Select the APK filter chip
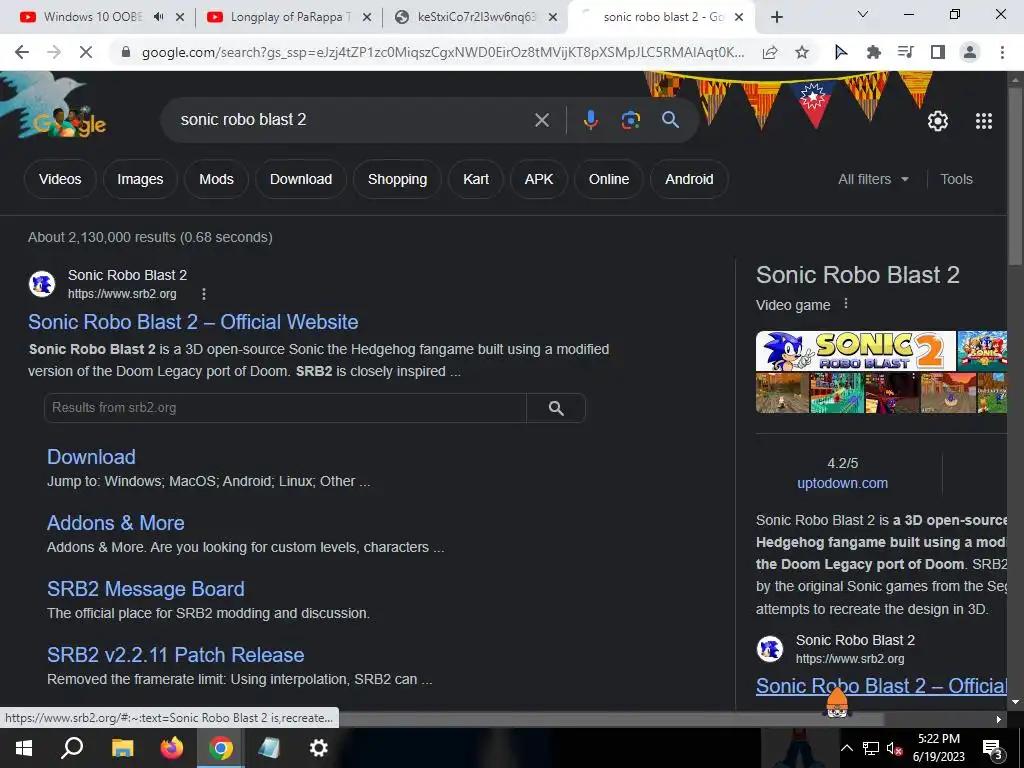Viewport: 1024px width, 768px height. [x=539, y=179]
